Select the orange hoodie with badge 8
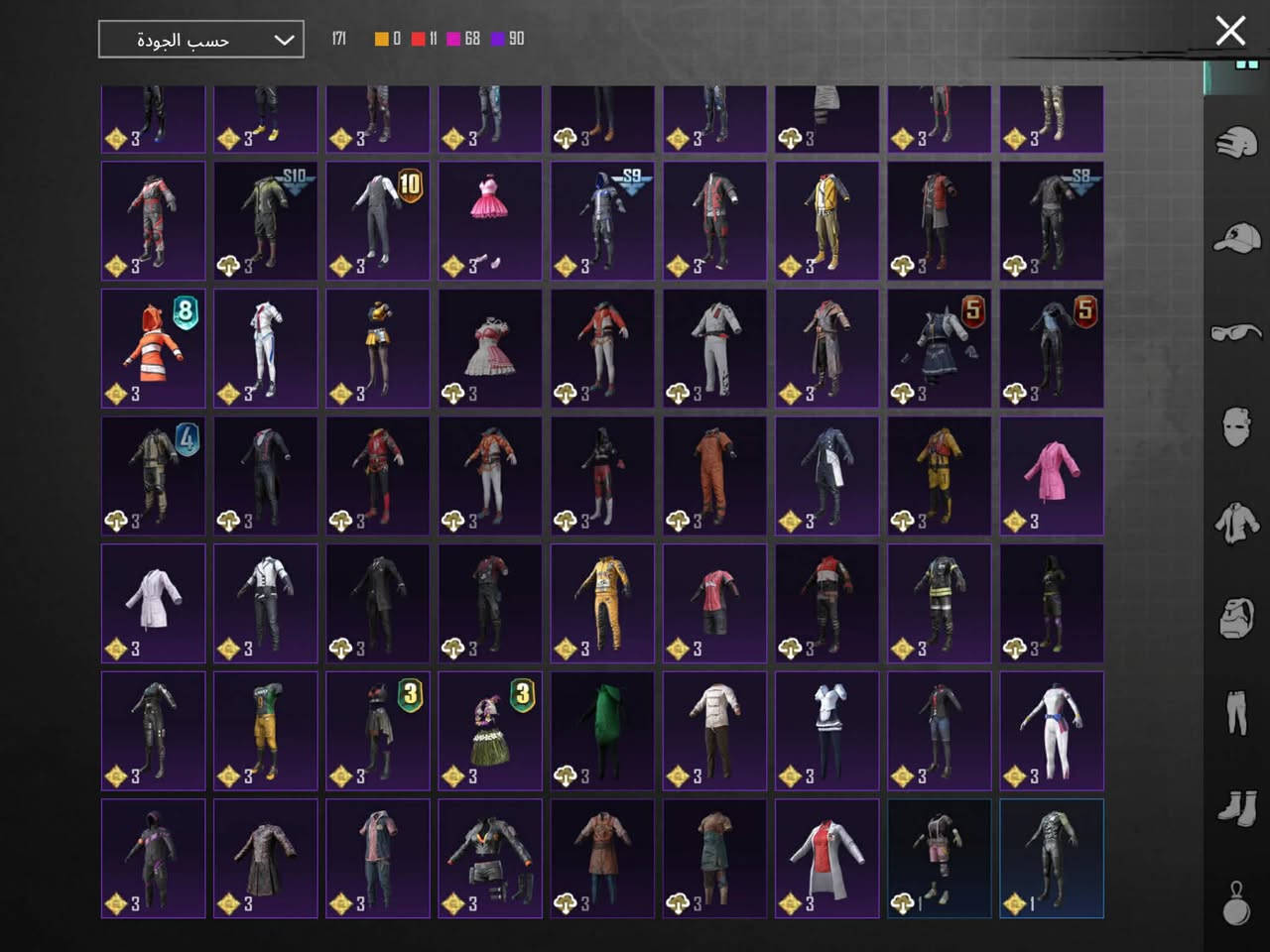The image size is (1270, 952). coord(154,348)
